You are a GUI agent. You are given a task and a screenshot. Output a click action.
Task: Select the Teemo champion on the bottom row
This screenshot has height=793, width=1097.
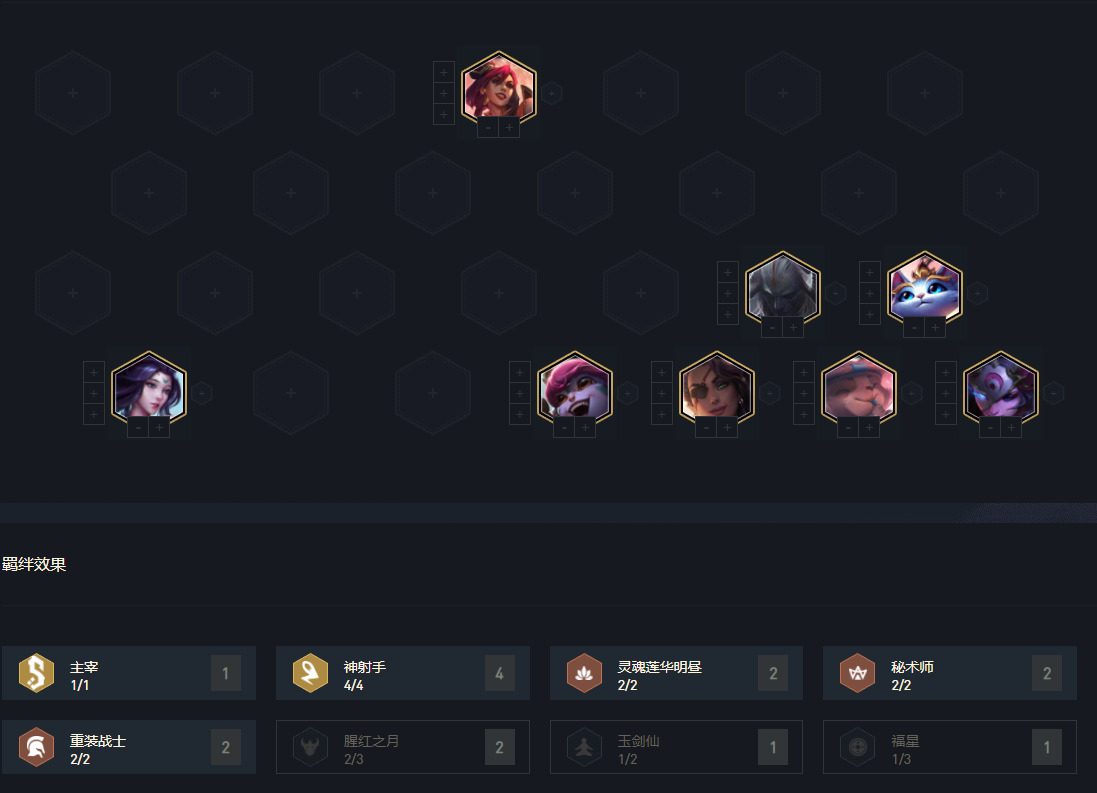tap(859, 388)
